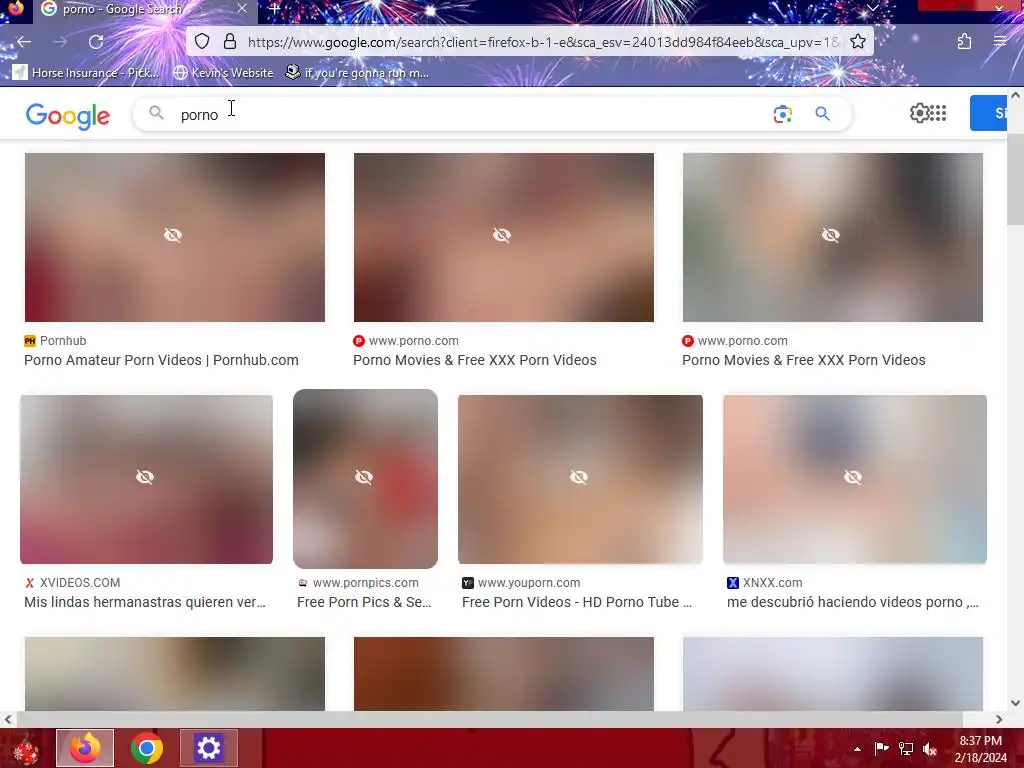Open the Horse Insurance bookmark
1024x768 pixels.
click(x=86, y=72)
